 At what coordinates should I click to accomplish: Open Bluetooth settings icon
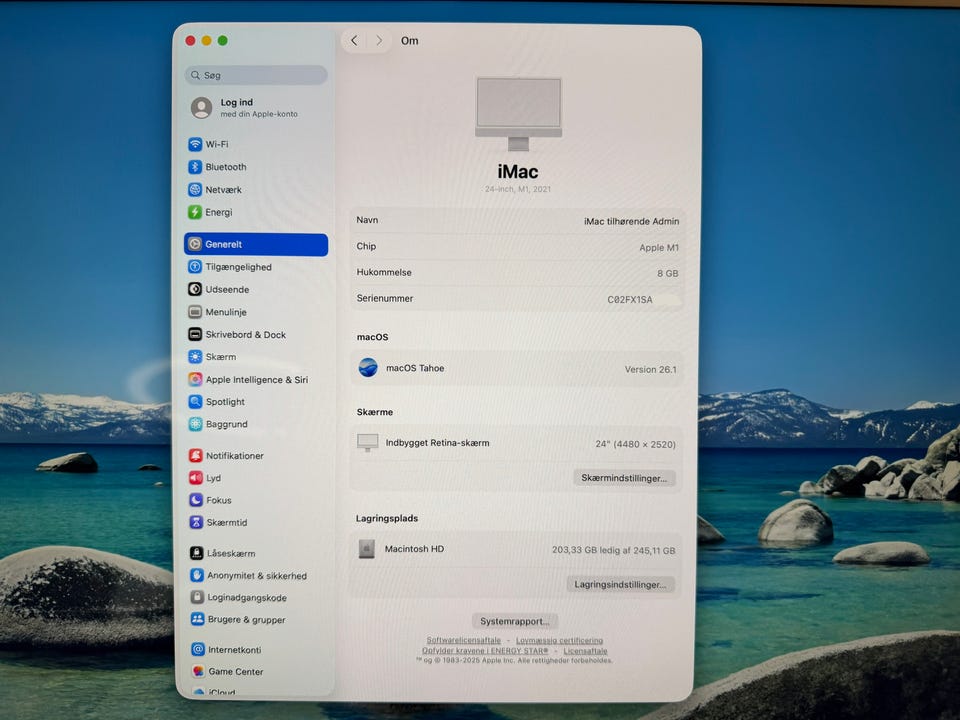(195, 167)
